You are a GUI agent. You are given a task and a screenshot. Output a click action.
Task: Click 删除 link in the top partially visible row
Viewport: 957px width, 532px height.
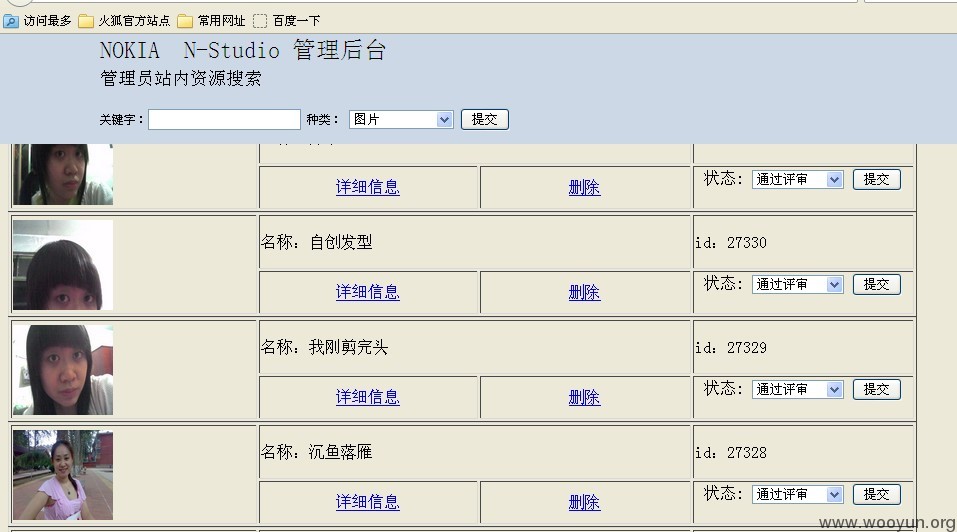point(584,187)
